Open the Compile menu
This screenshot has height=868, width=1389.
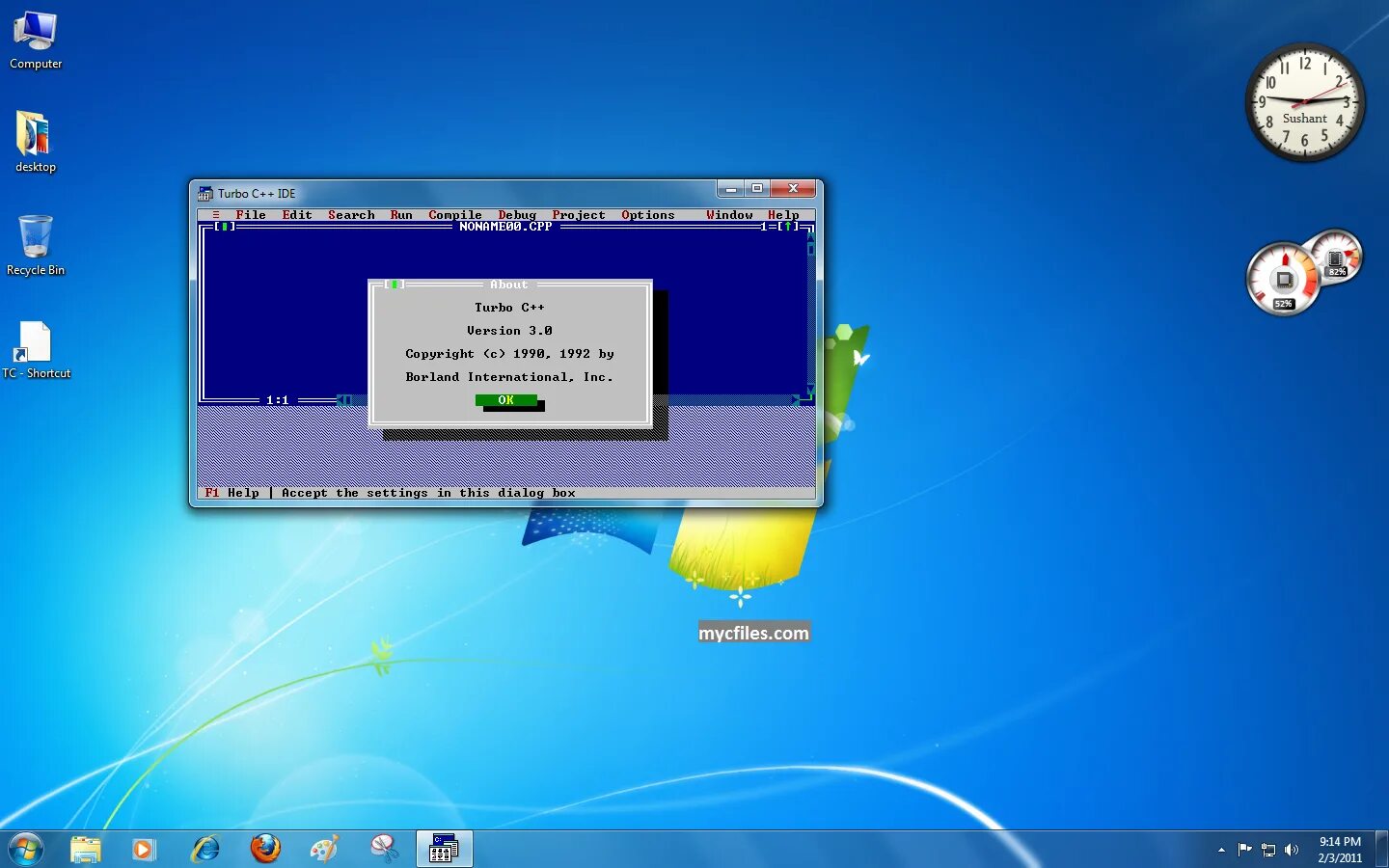pyautogui.click(x=455, y=215)
